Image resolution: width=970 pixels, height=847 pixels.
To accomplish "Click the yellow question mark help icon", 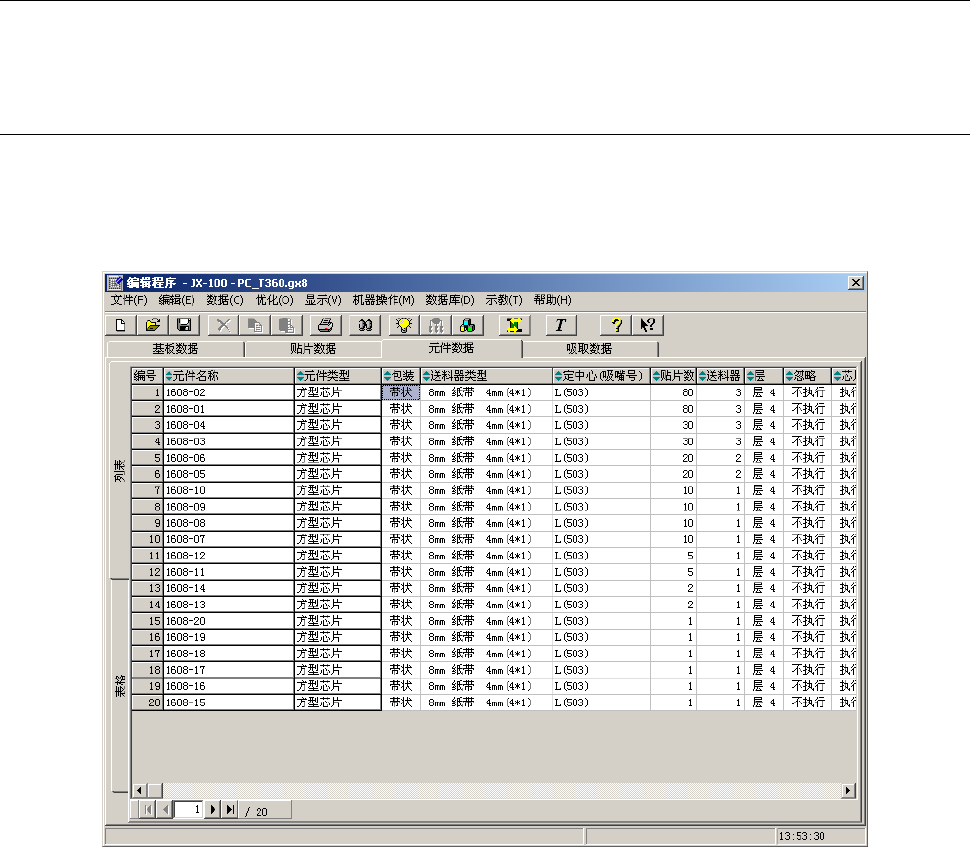I will click(x=618, y=325).
